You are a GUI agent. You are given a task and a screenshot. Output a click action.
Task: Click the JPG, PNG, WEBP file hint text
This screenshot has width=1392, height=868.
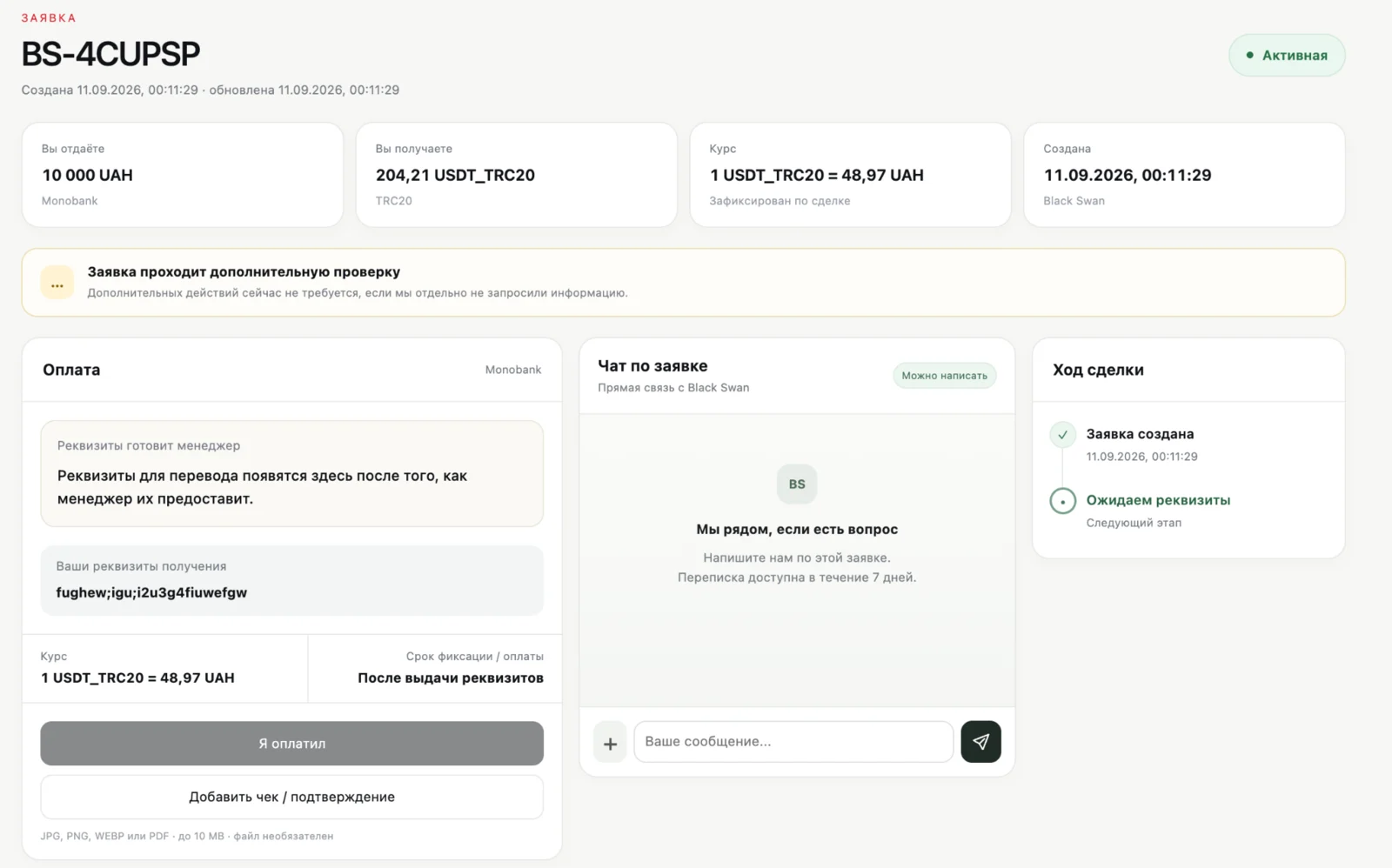[x=186, y=836]
